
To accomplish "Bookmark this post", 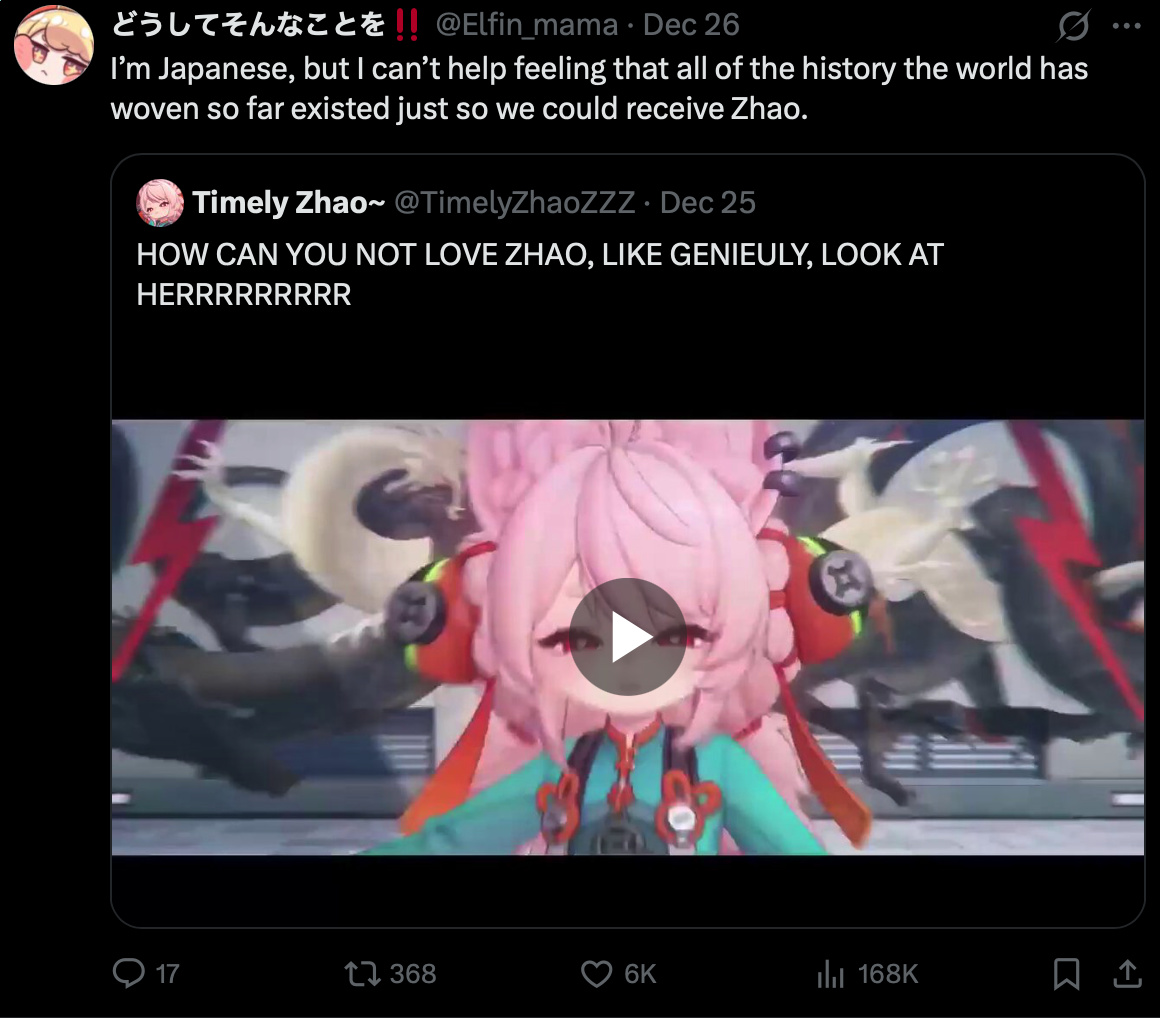I will click(x=1066, y=974).
